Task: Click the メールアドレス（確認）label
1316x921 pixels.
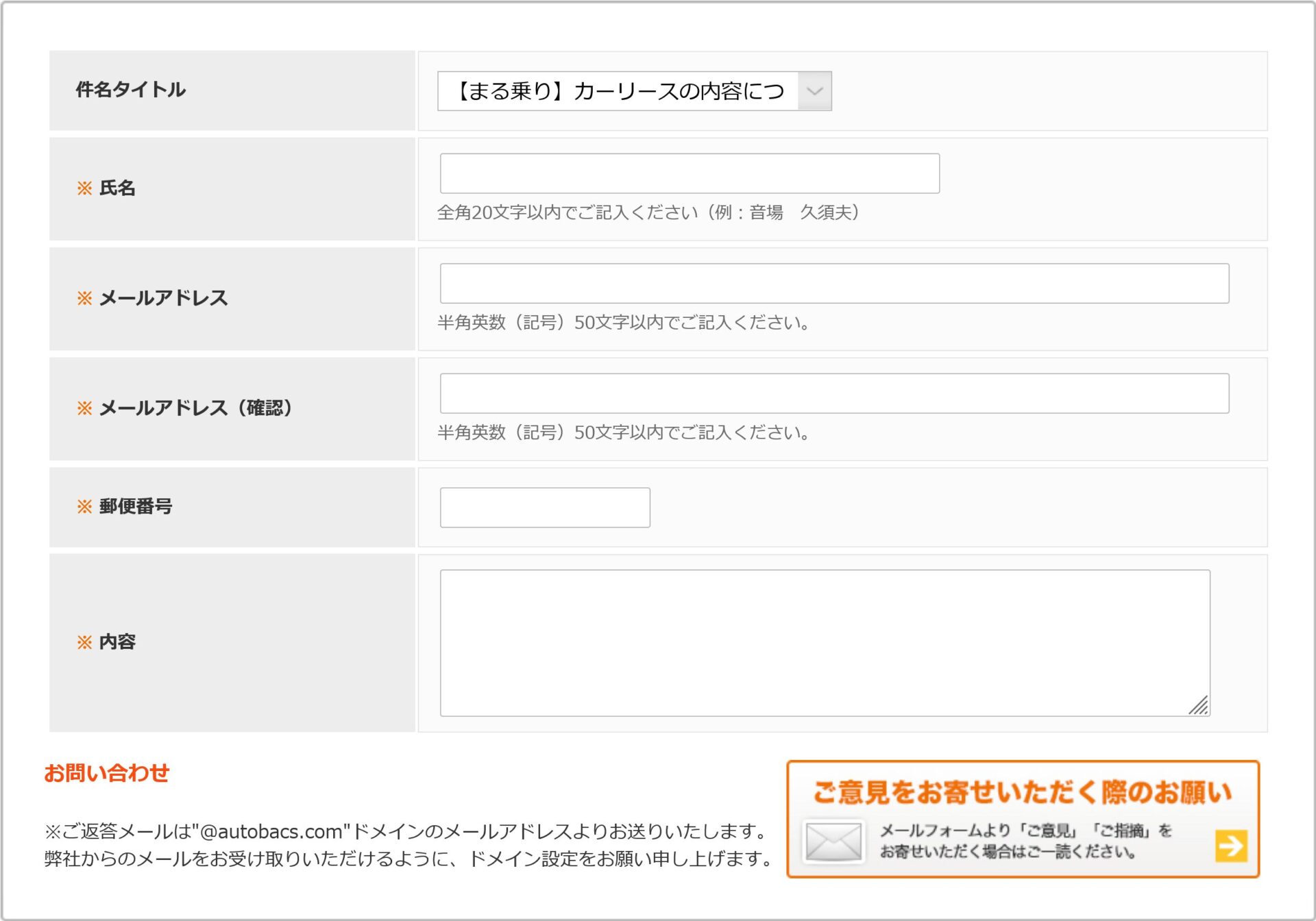Action: [185, 408]
